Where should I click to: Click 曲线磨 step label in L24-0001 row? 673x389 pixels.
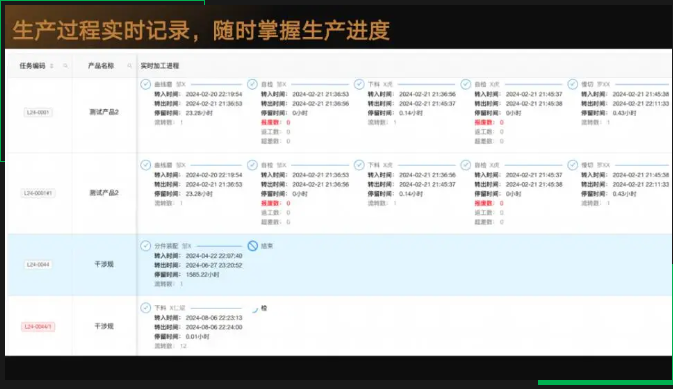[x=163, y=85]
